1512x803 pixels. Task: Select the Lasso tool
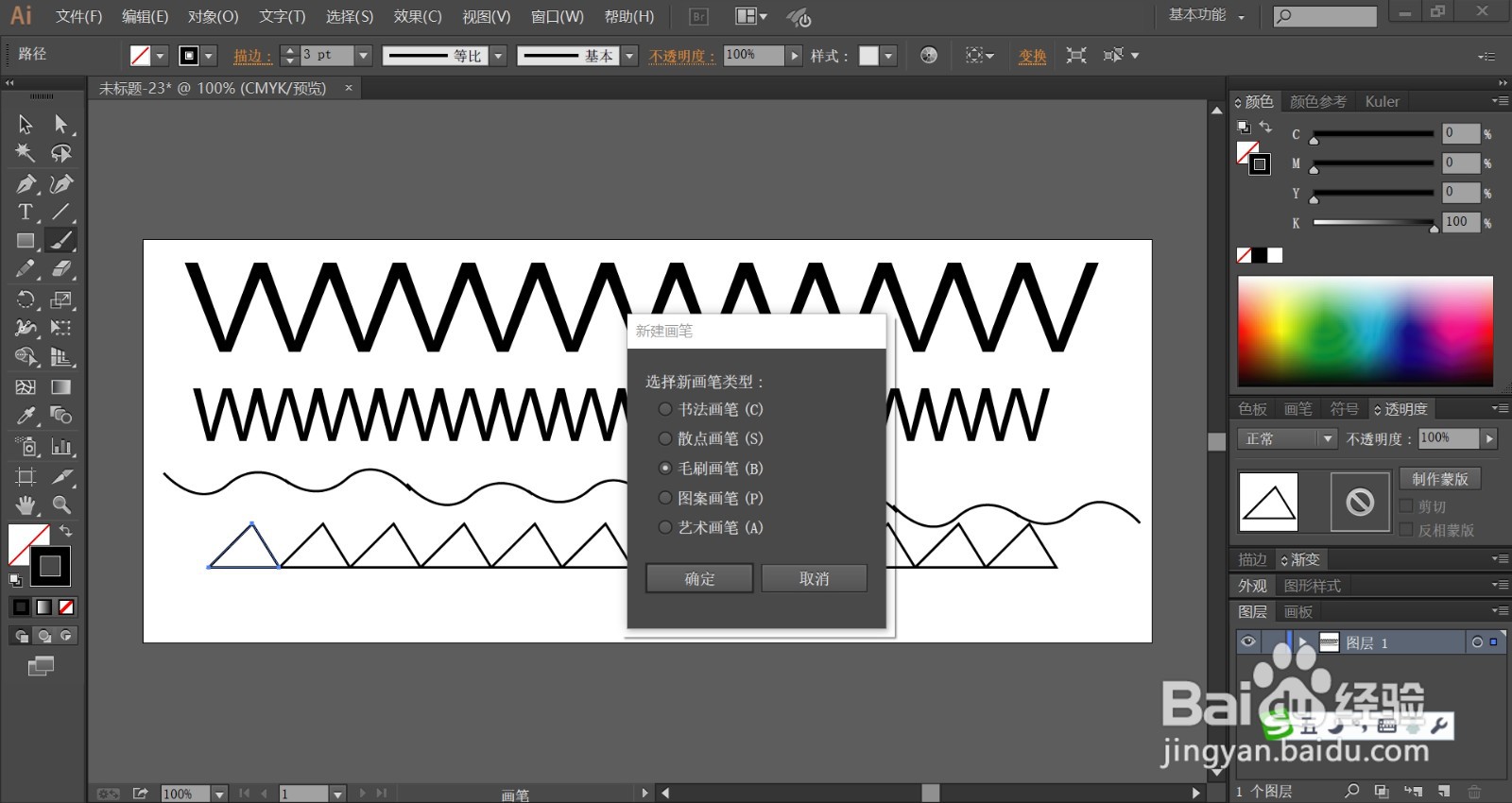(x=60, y=153)
